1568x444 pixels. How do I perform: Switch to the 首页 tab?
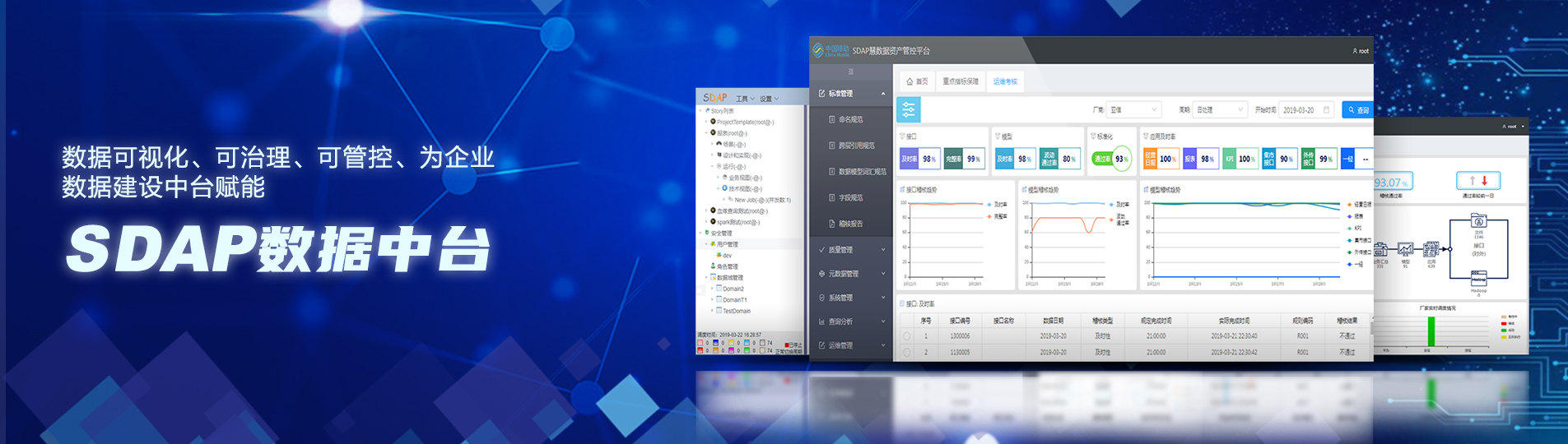coord(917,81)
